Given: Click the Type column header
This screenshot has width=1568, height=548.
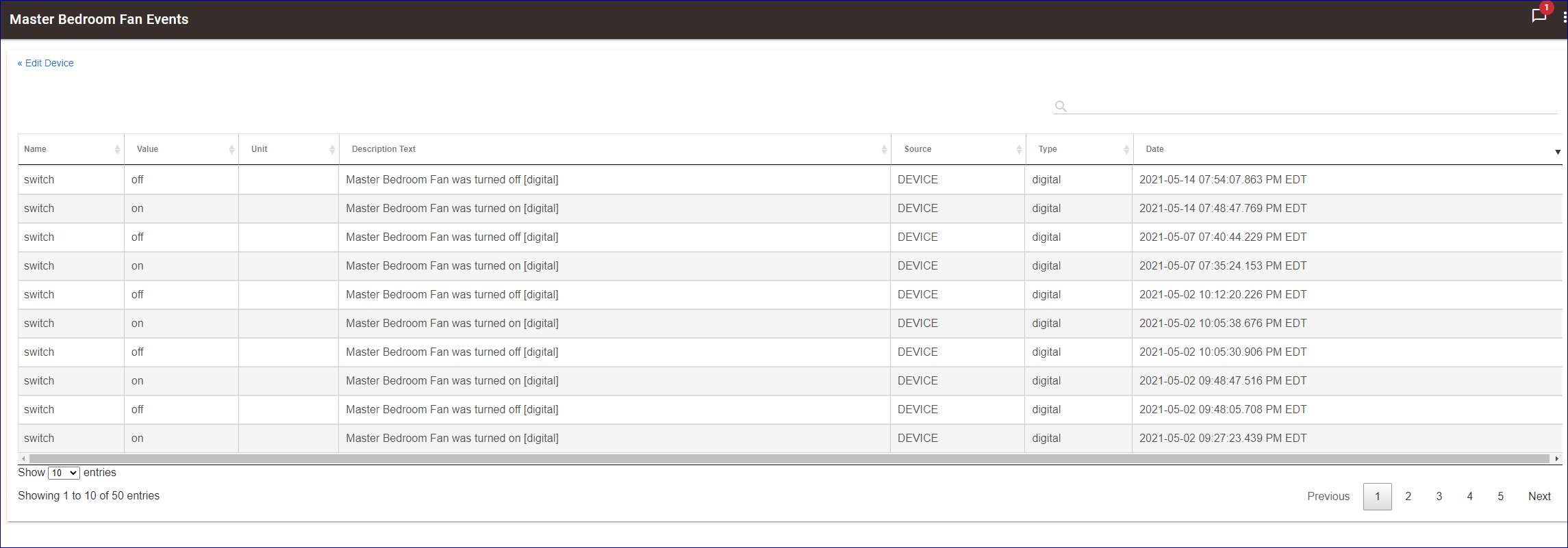Looking at the screenshot, I should click(x=1080, y=149).
